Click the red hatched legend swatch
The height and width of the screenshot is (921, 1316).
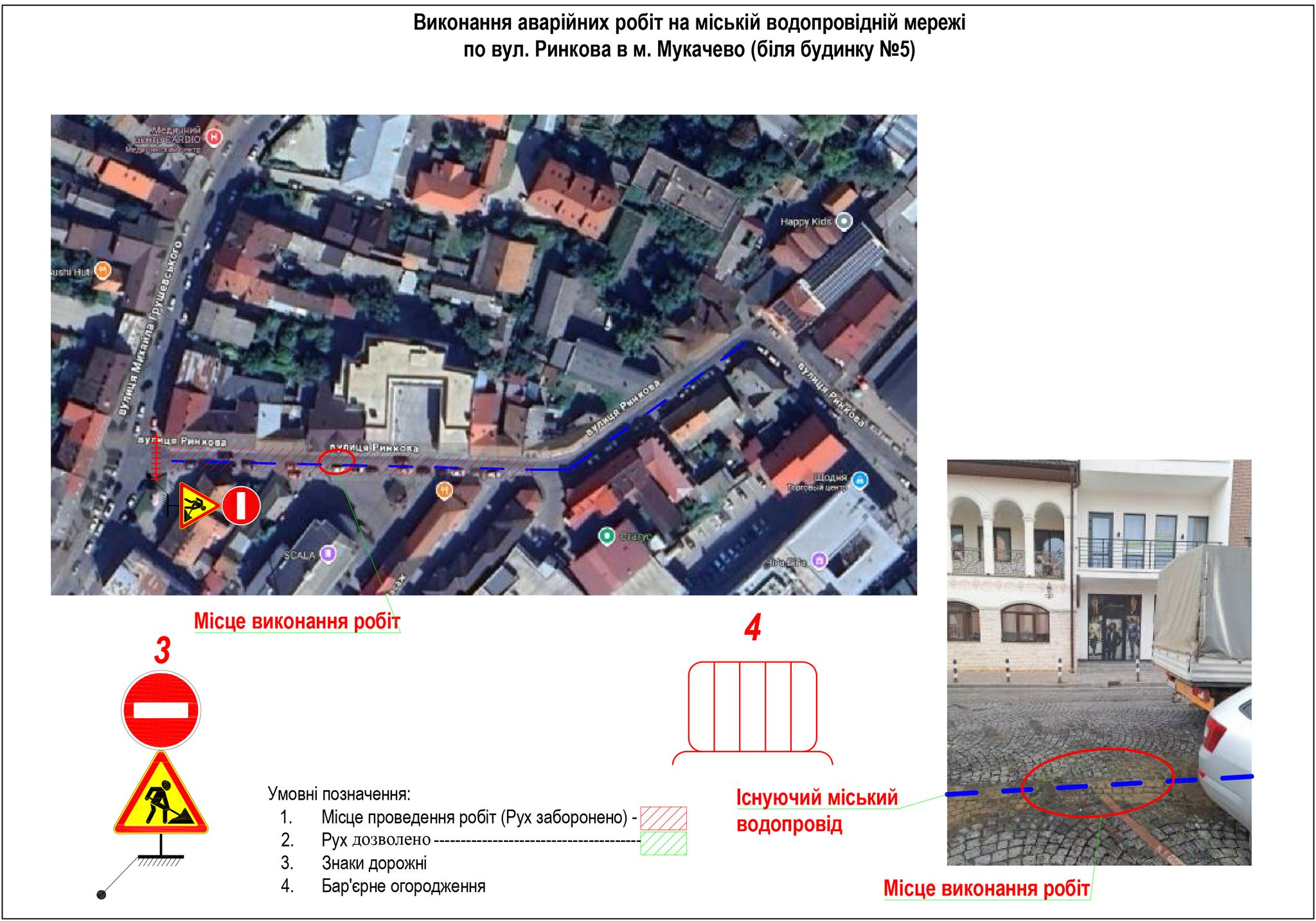point(664,818)
